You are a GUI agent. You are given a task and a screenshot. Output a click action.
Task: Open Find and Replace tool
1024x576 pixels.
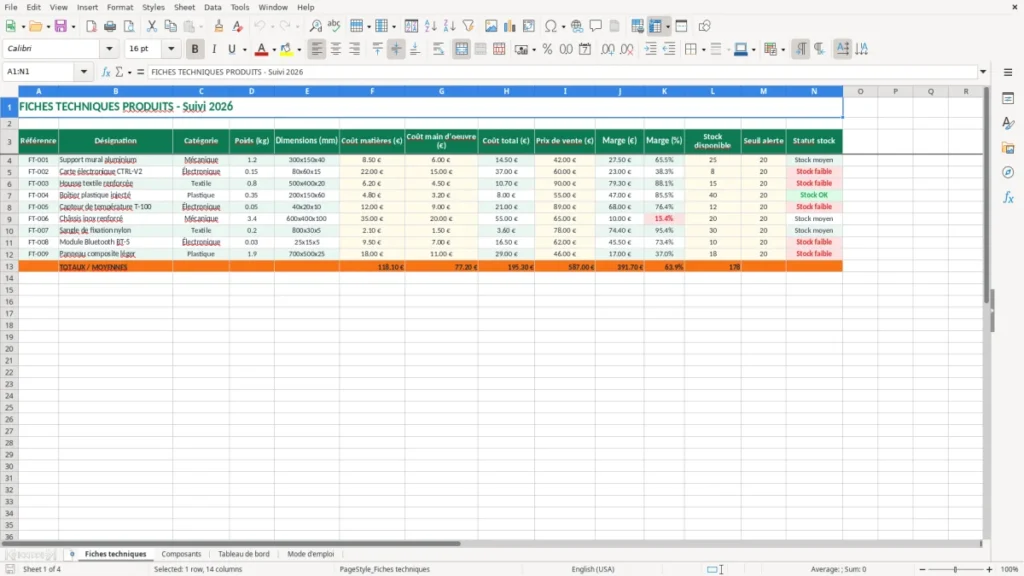[315, 26]
